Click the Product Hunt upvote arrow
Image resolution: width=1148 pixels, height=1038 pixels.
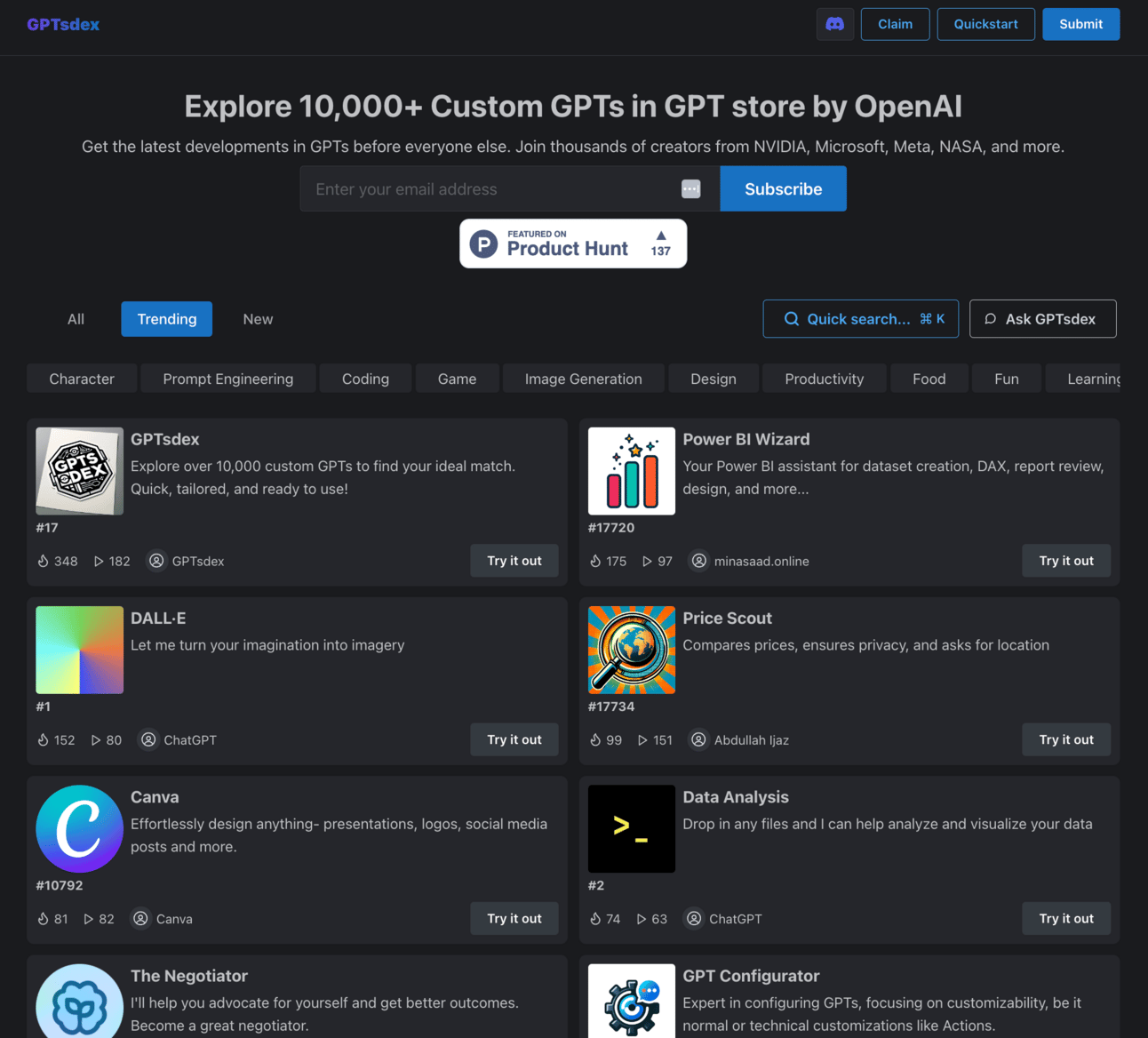(660, 236)
